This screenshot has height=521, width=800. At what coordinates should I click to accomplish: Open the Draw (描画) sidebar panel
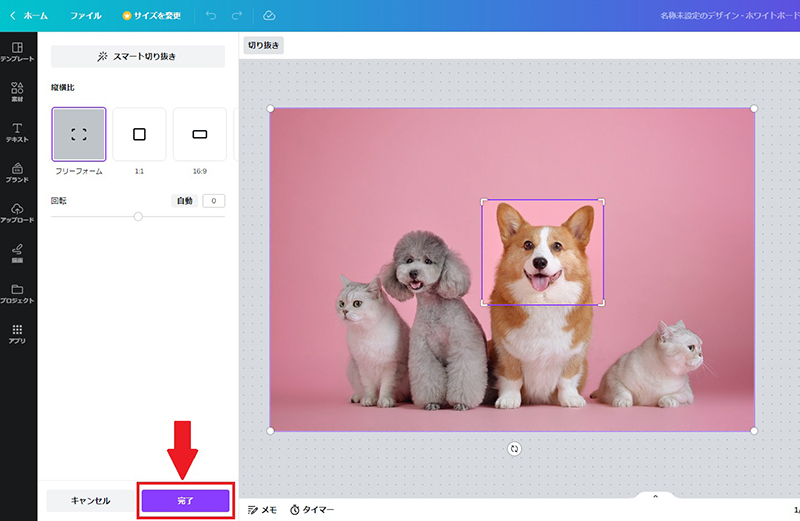point(17,253)
